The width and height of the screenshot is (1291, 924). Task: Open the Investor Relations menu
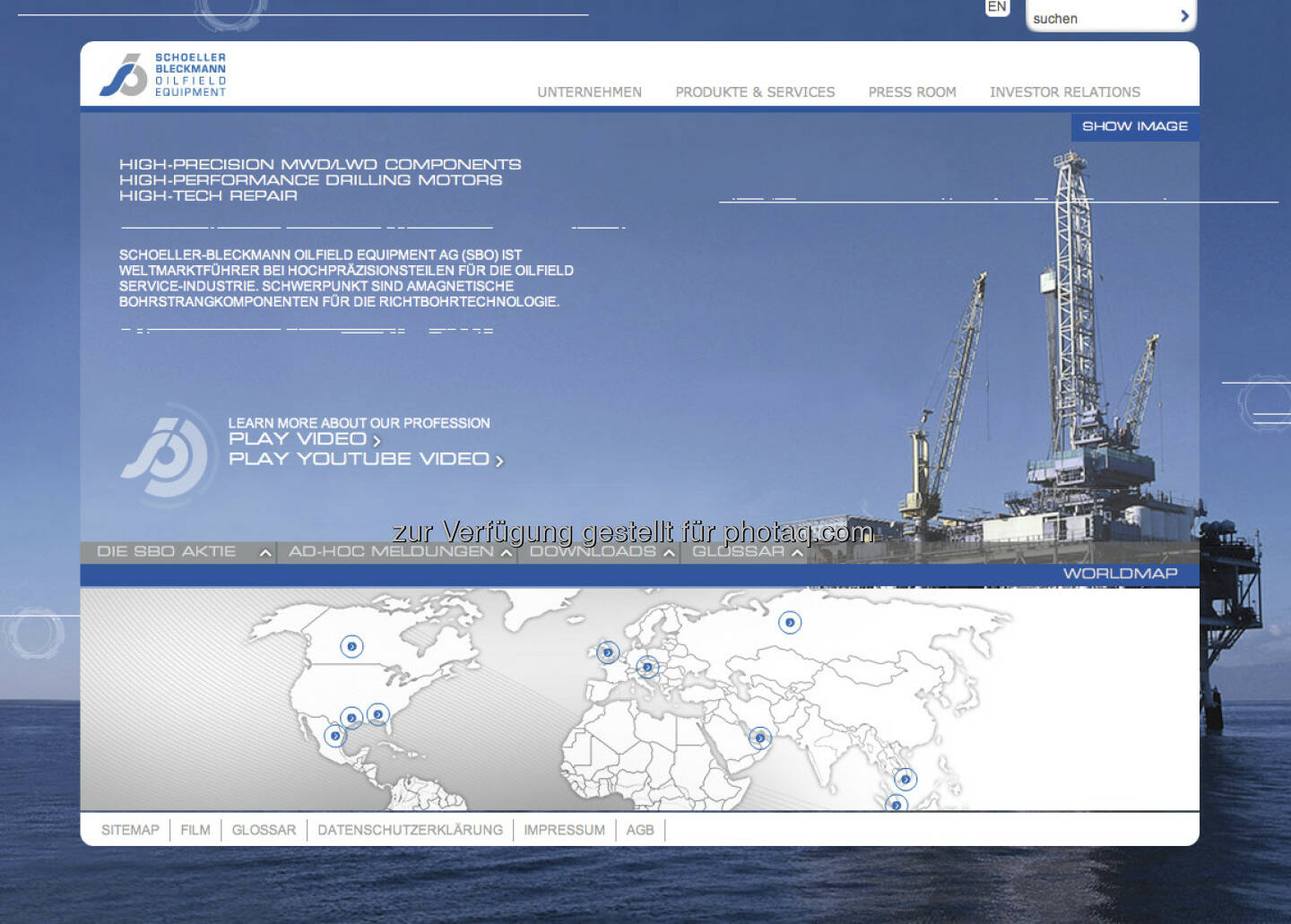click(1064, 92)
